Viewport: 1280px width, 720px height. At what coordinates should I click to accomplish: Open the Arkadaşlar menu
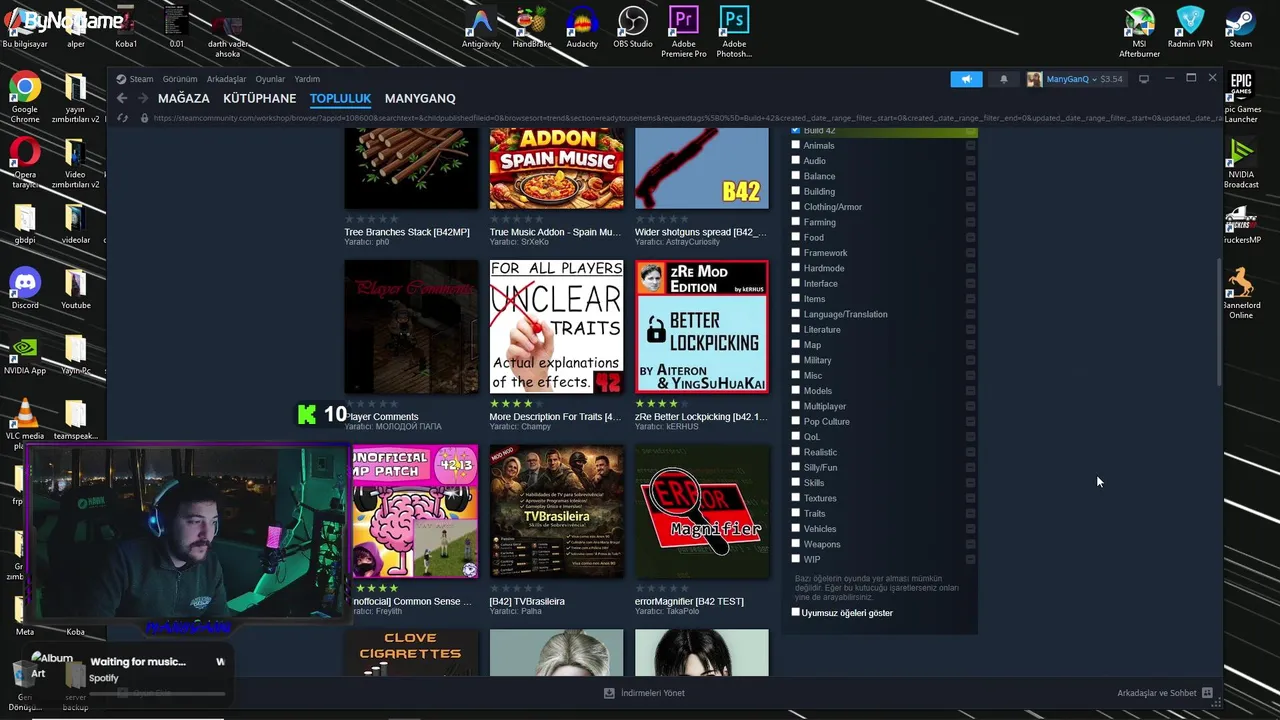[x=226, y=79]
